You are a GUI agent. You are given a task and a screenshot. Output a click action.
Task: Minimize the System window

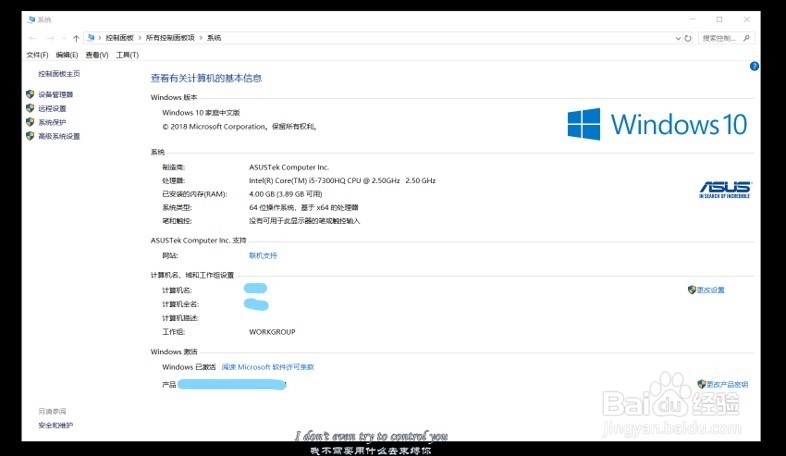(x=693, y=20)
